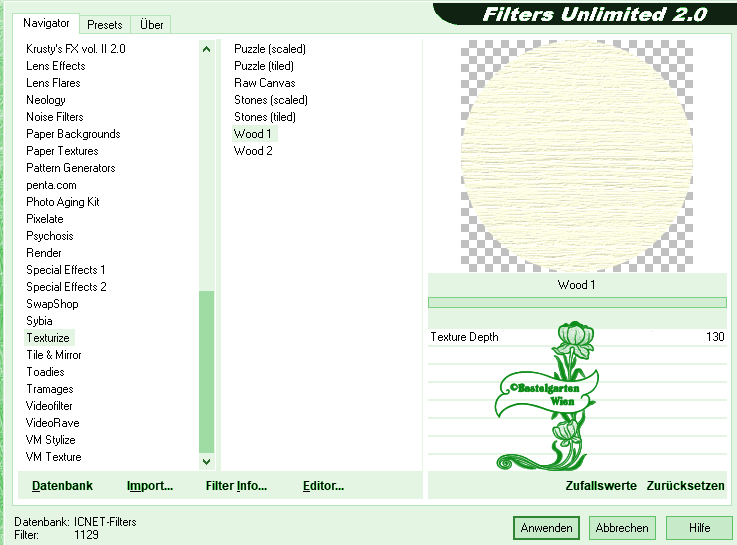Select the Wood 1 filter

[254, 134]
